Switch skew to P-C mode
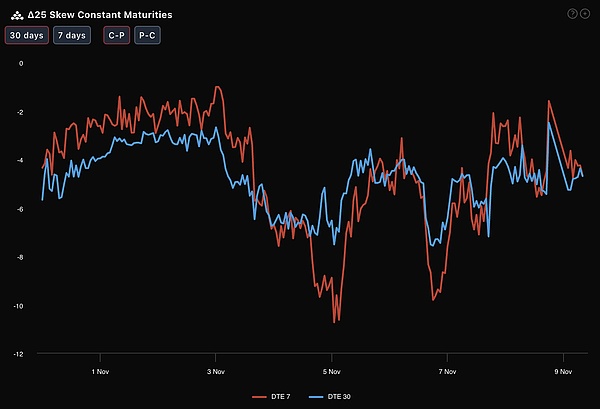 pos(147,36)
